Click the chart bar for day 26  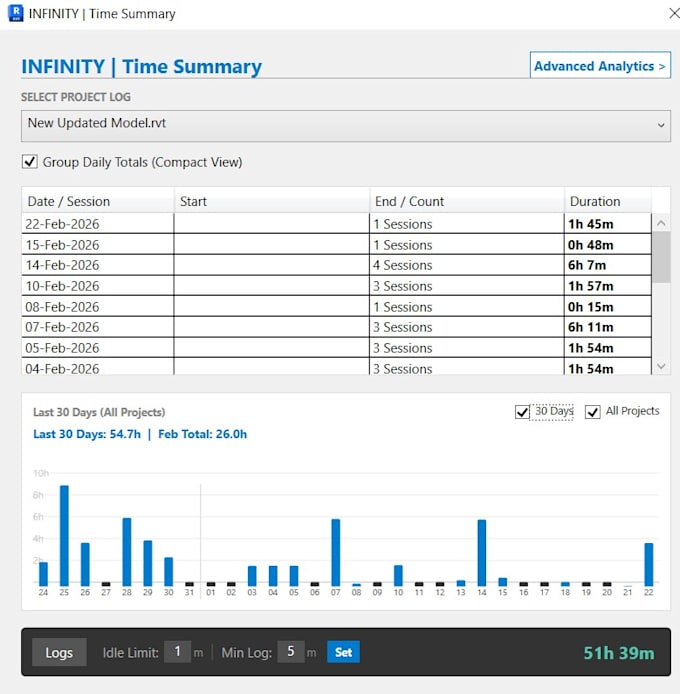[85, 564]
